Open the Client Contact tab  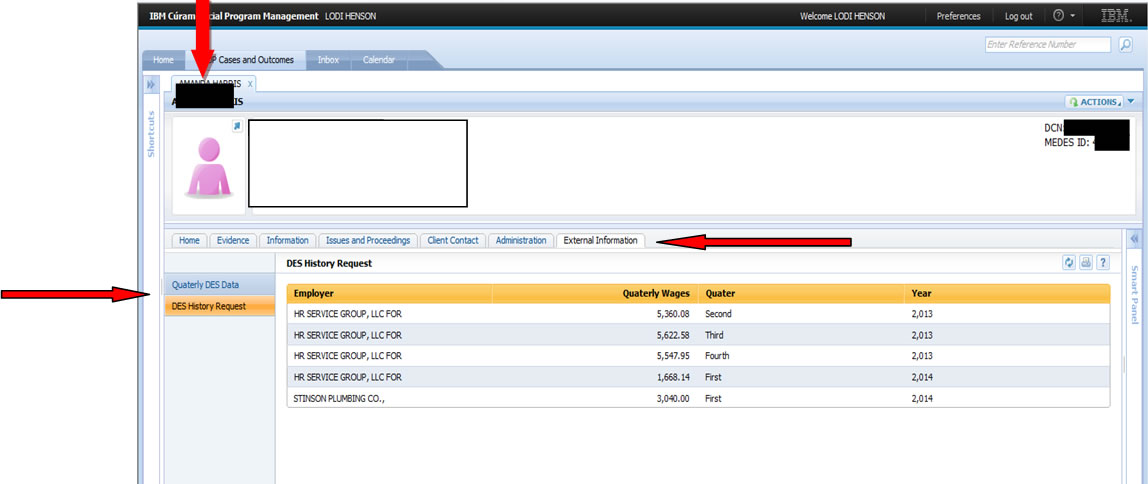tap(453, 240)
